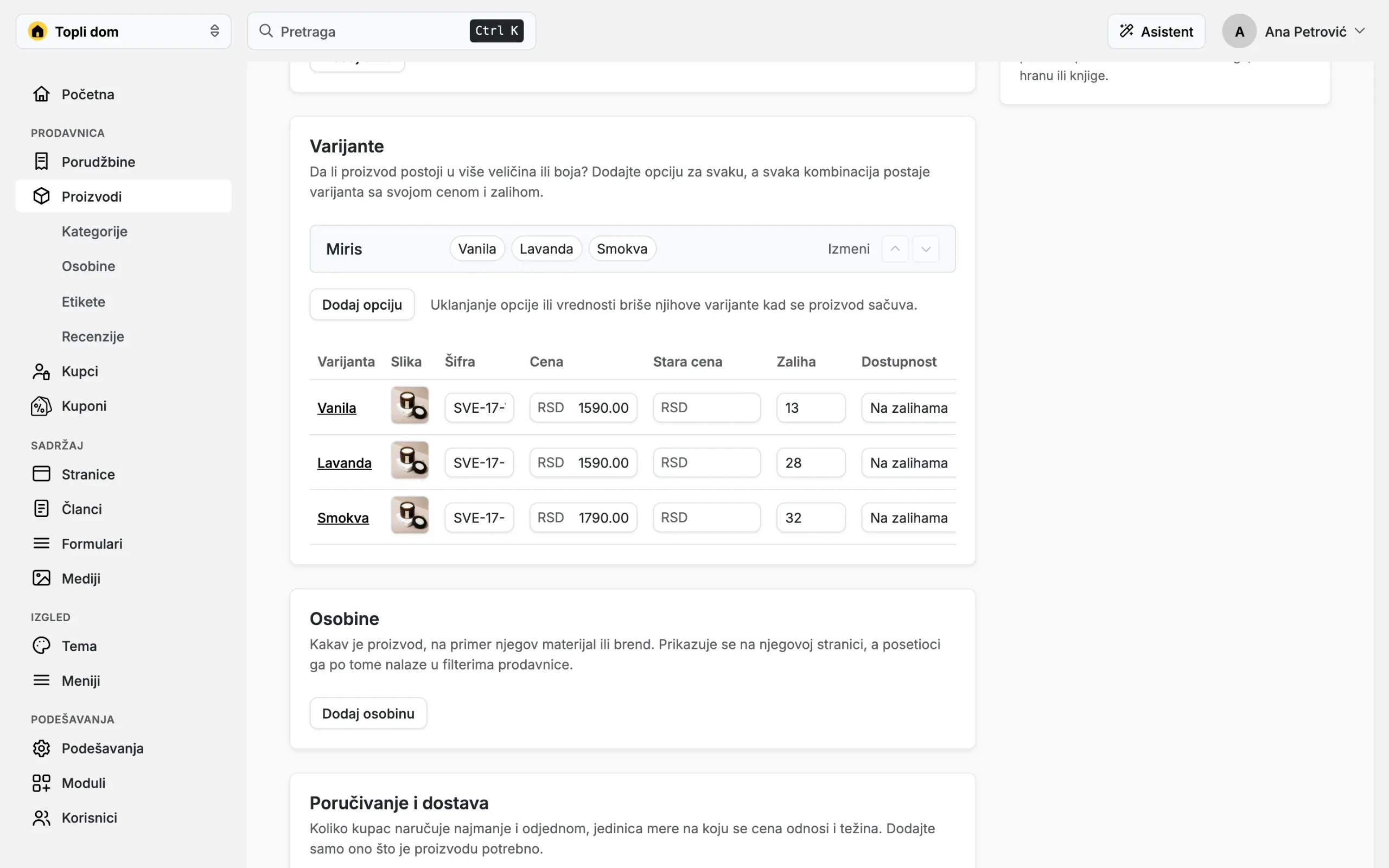Open Lavanda availability dropdown

pyautogui.click(x=909, y=463)
